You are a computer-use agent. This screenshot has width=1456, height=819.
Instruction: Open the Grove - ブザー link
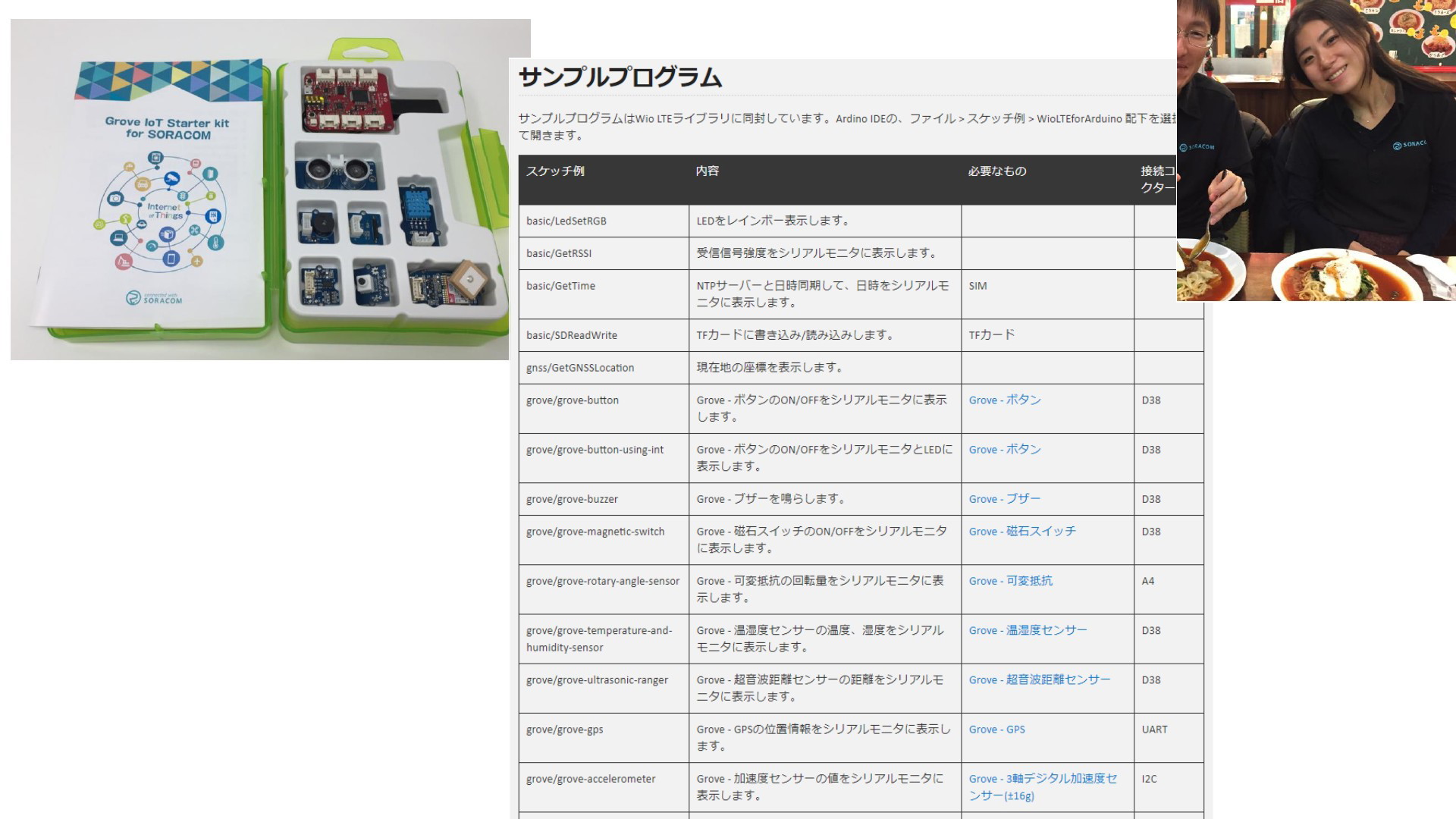[1005, 499]
